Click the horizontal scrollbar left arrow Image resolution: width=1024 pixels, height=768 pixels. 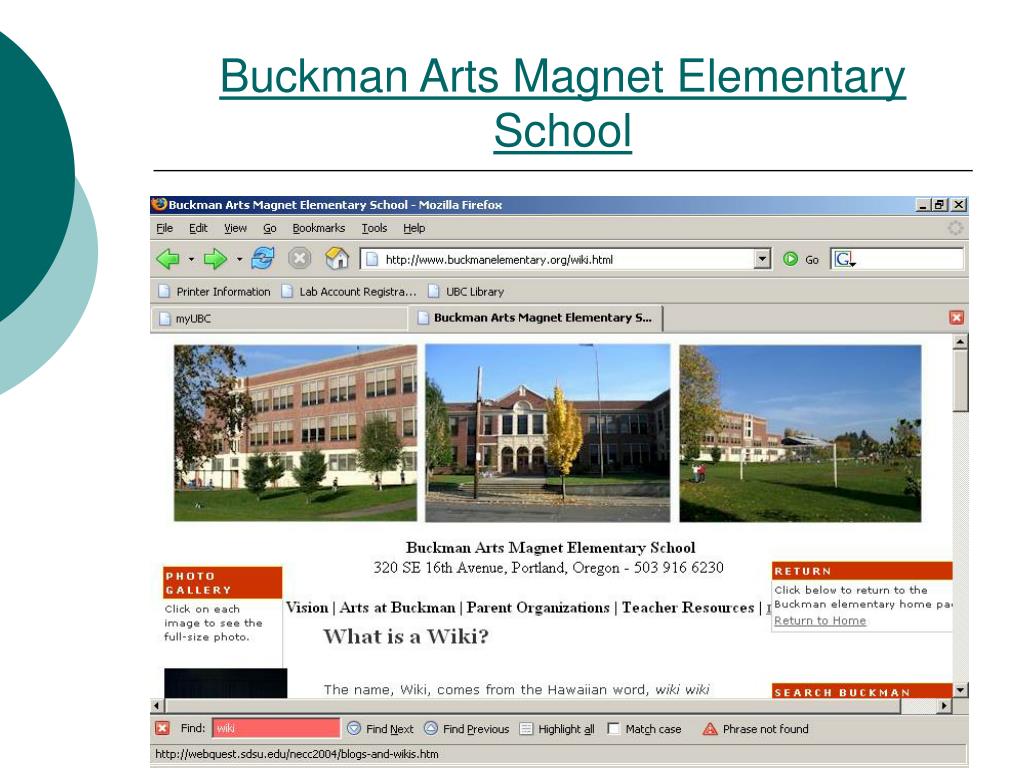tap(157, 705)
